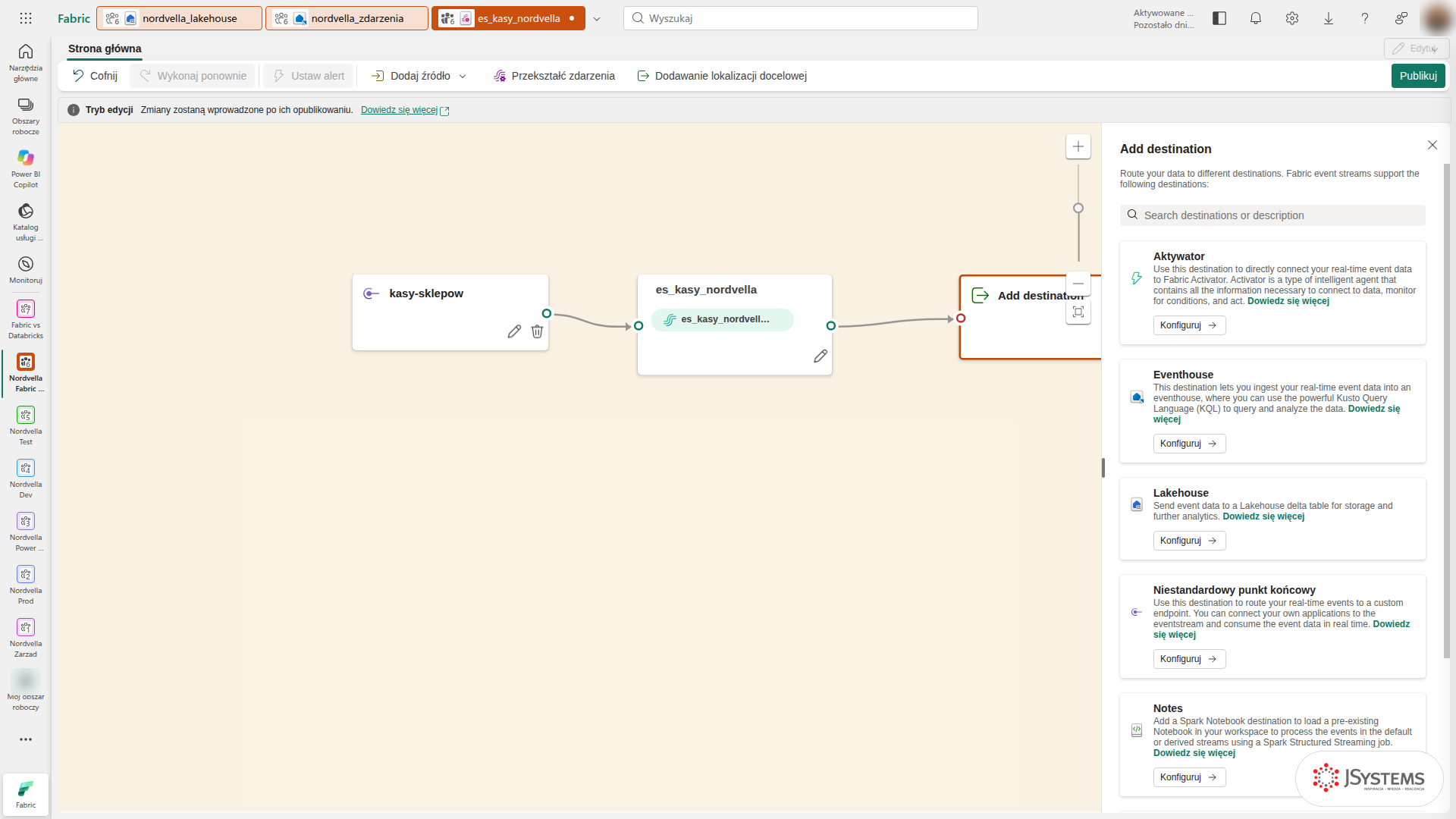Viewport: 1456px width, 819px height.
Task: Click the destinations panel scrollbar
Action: click(x=1447, y=409)
